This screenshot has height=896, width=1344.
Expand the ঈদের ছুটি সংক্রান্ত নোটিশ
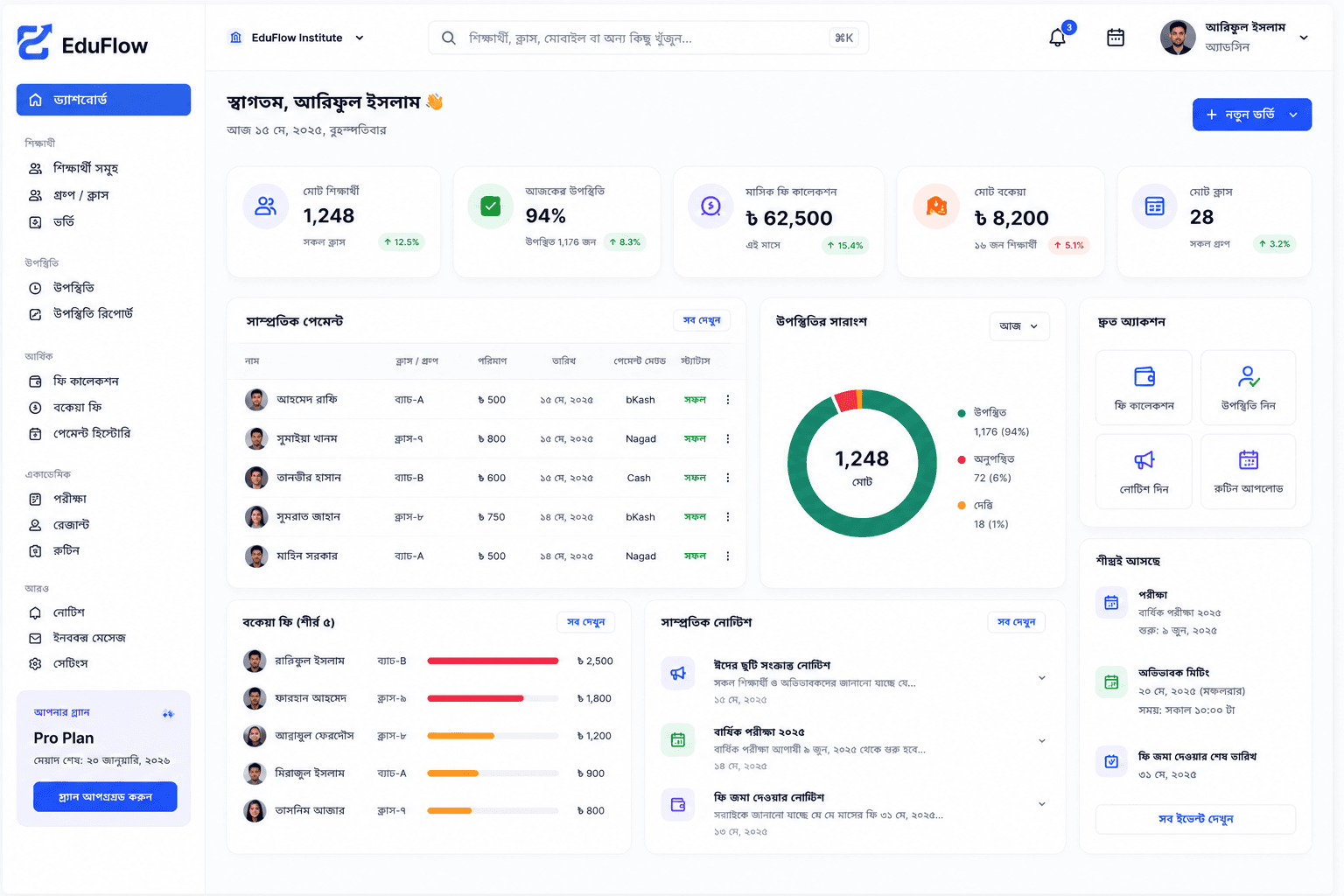click(x=1042, y=678)
